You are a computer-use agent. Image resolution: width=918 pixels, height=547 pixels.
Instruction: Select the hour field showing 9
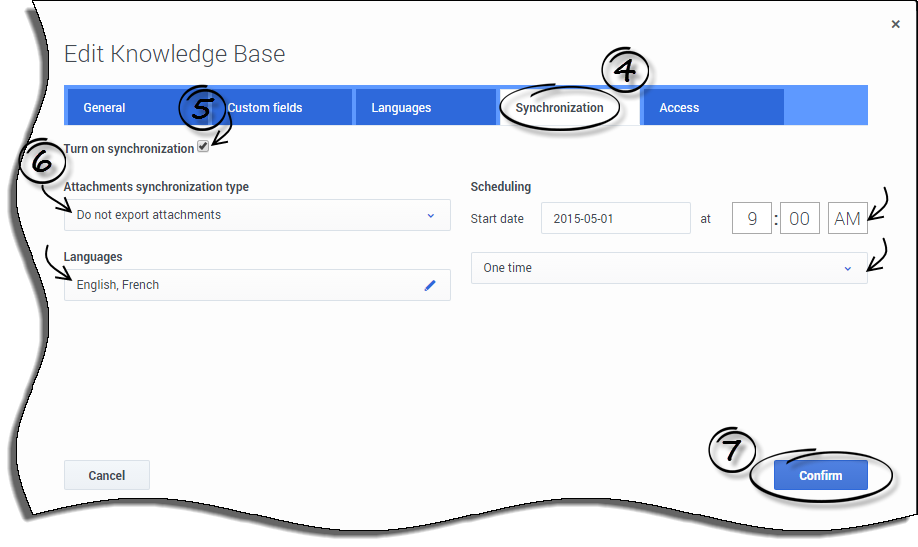point(751,219)
